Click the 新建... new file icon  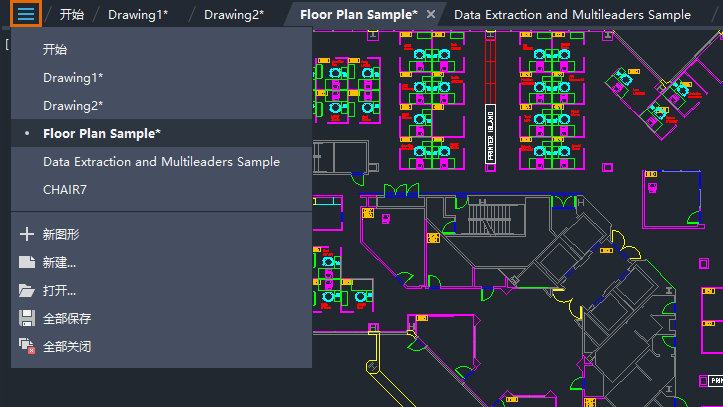[x=27, y=263]
